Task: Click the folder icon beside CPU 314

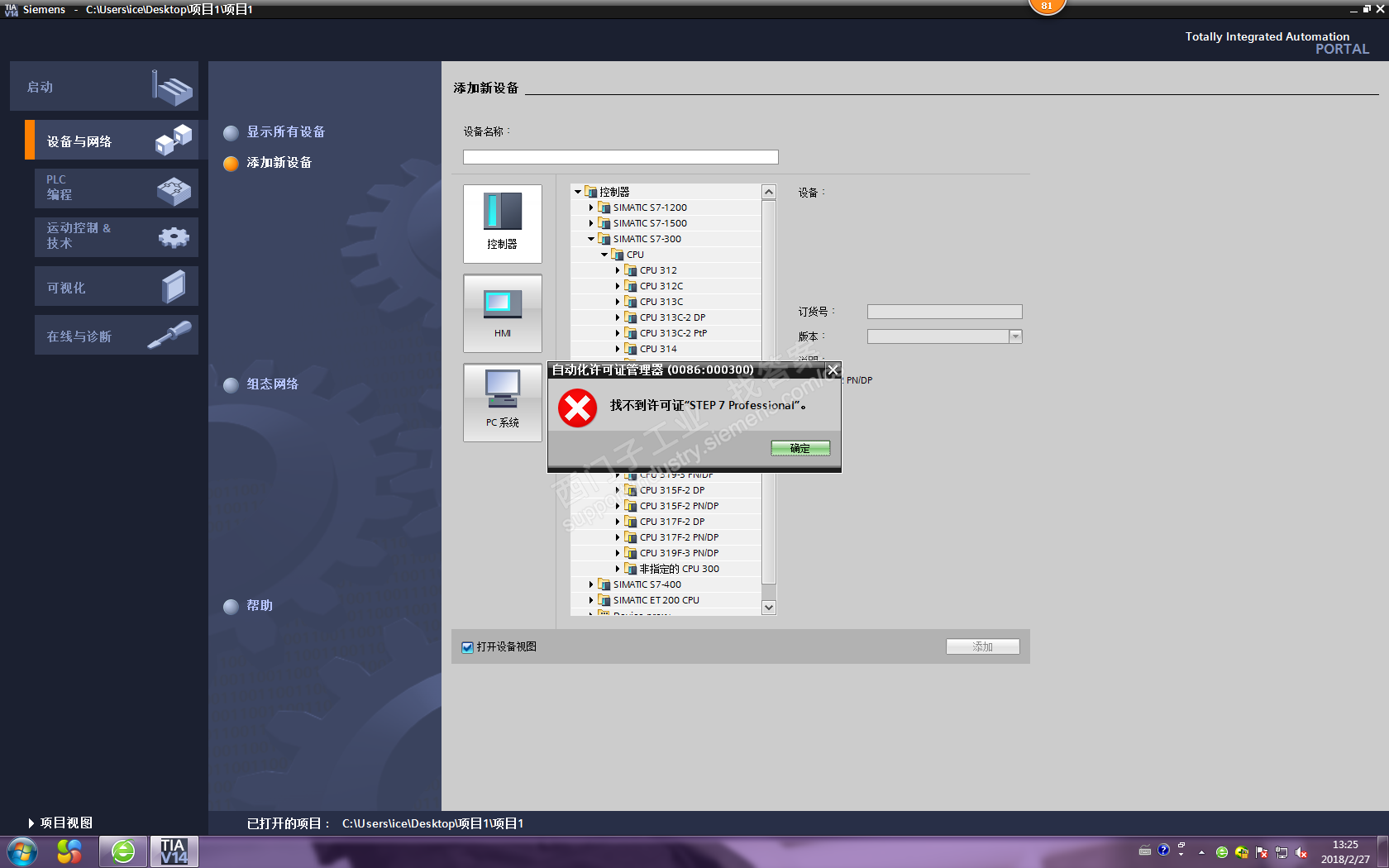Action: (x=631, y=349)
